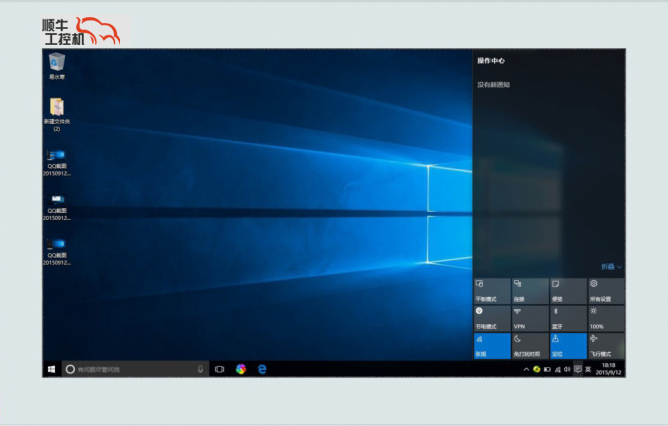
Task: Launch the colorful ball app on taskbar
Action: 241,369
